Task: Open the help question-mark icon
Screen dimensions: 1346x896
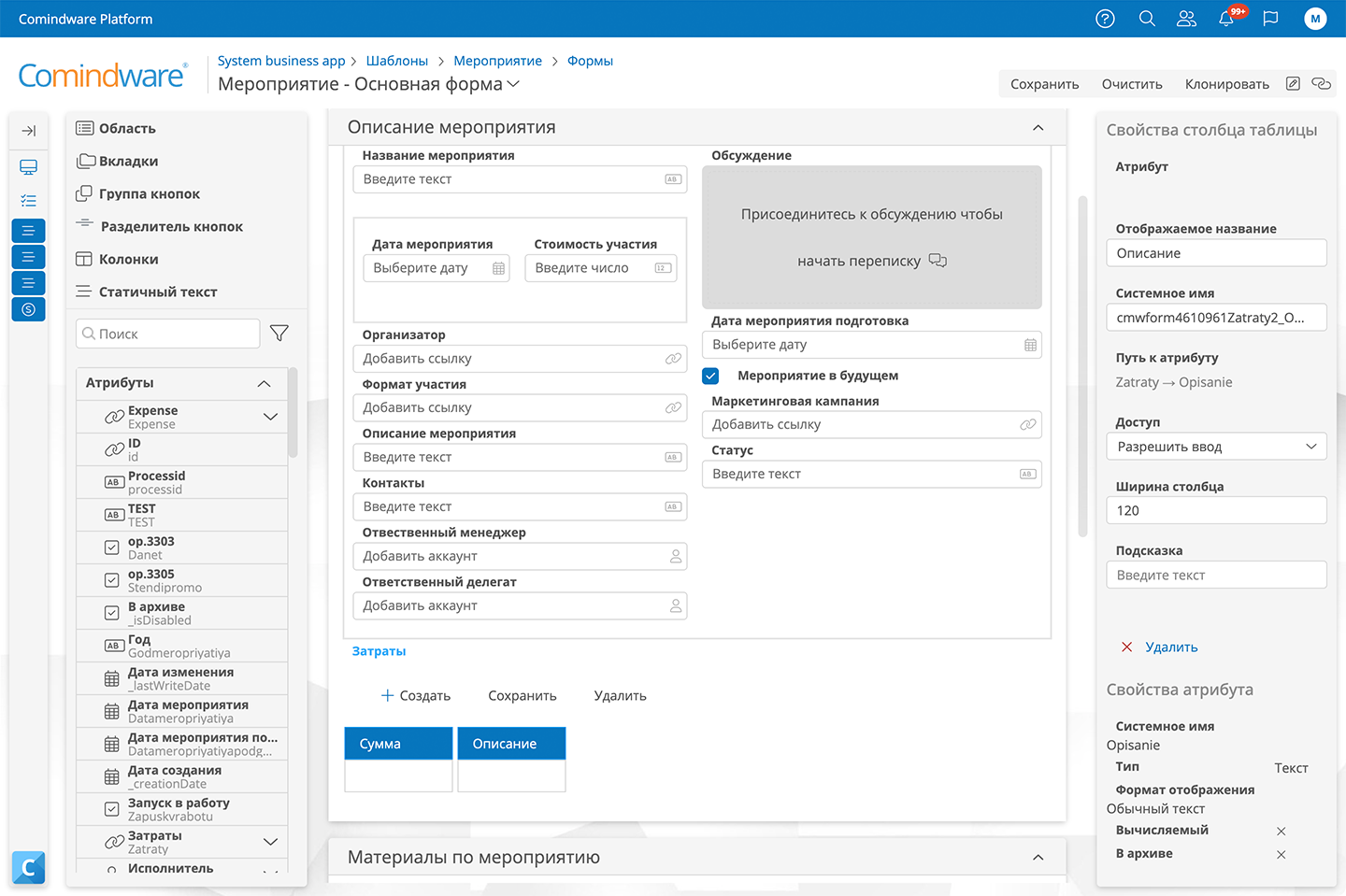Action: tap(1105, 19)
